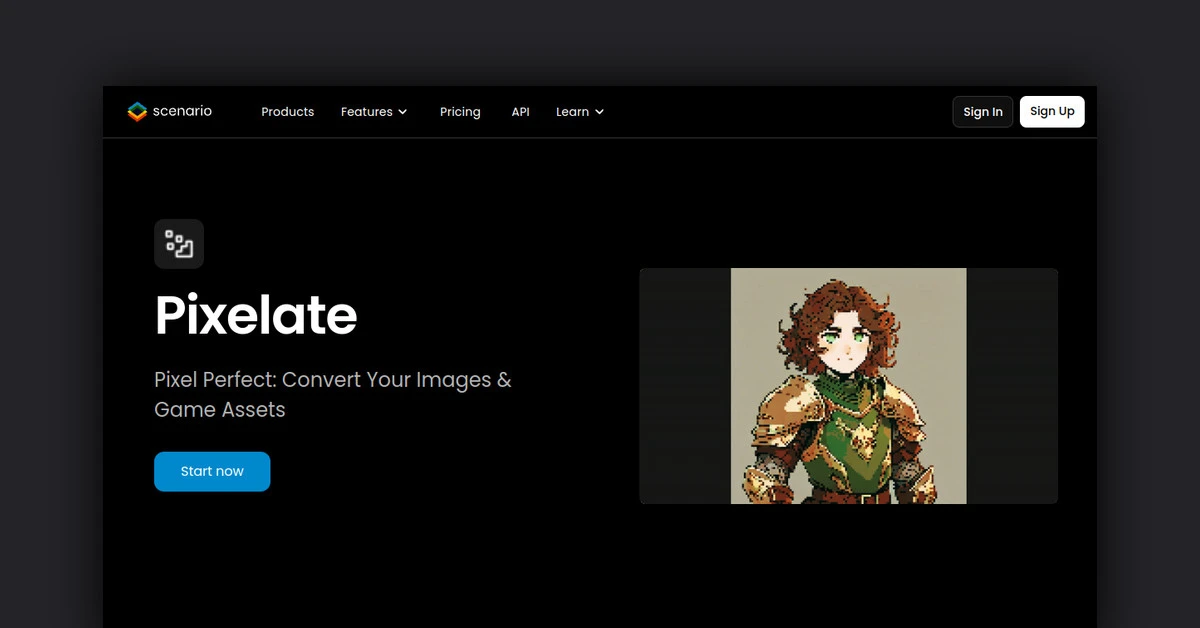Click the pixel art knight preview image
Image resolution: width=1200 pixels, height=628 pixels.
pos(848,386)
